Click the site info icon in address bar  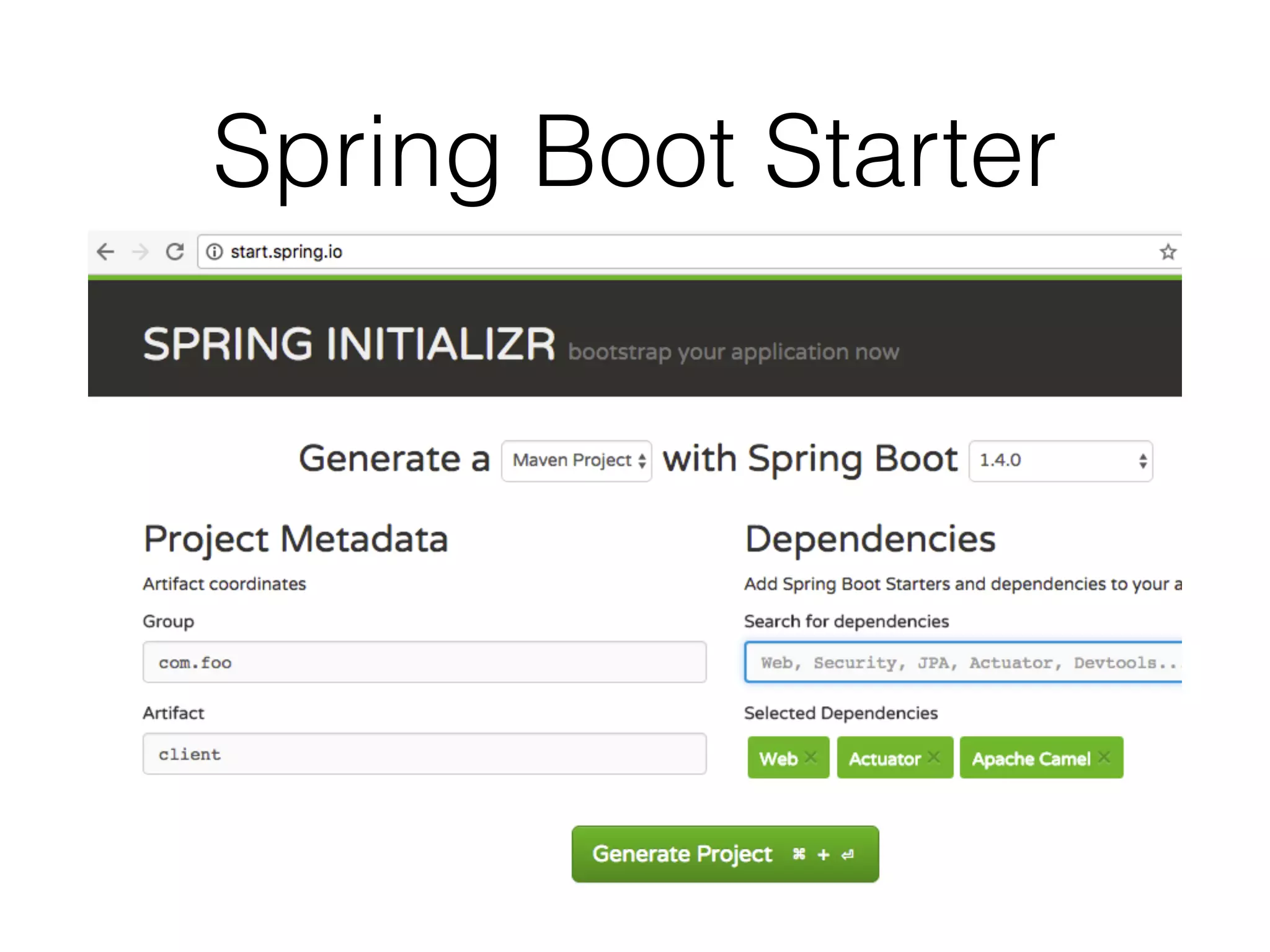tap(215, 252)
